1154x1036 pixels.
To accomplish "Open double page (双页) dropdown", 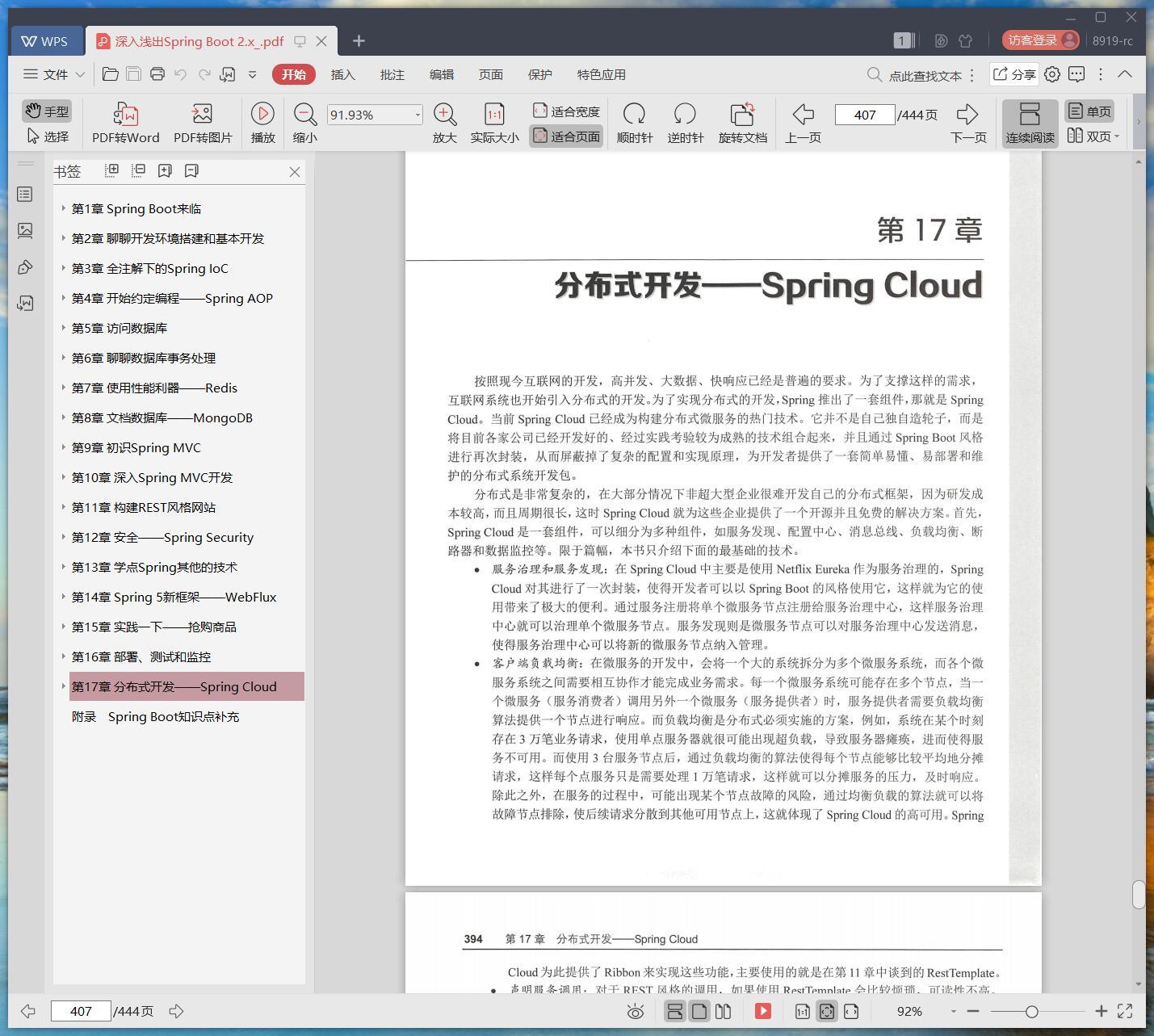I will 1093,136.
